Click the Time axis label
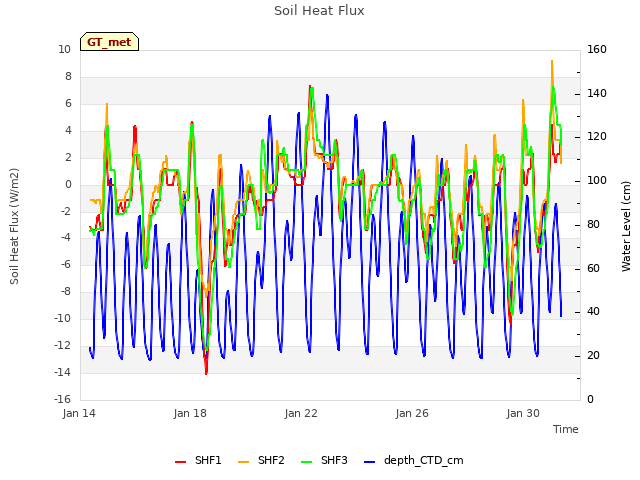640x480 pixels. coord(566,429)
